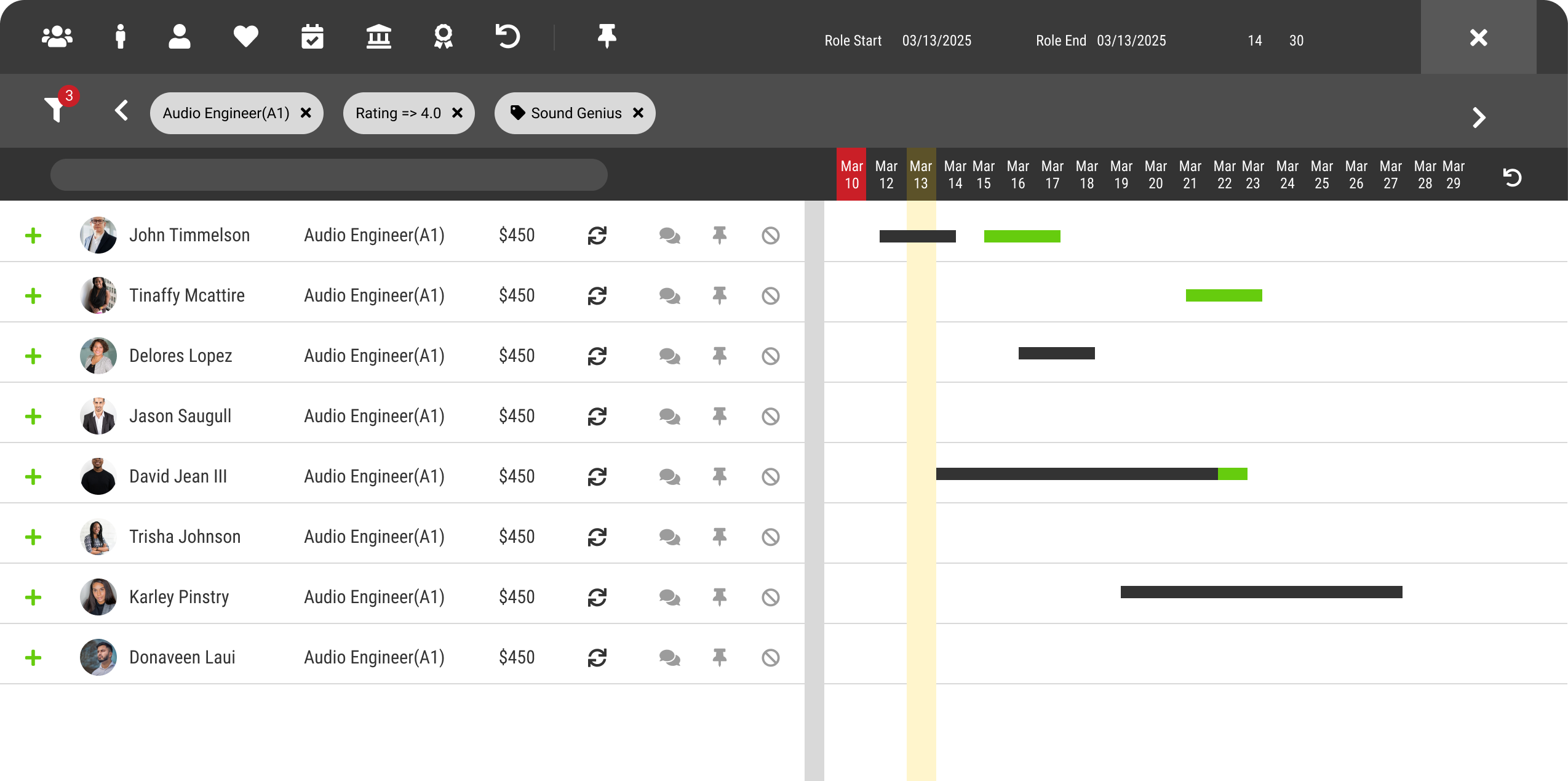The height and width of the screenshot is (781, 1568).
Task: Toggle block icon for Jason Saugull
Action: coord(770,417)
